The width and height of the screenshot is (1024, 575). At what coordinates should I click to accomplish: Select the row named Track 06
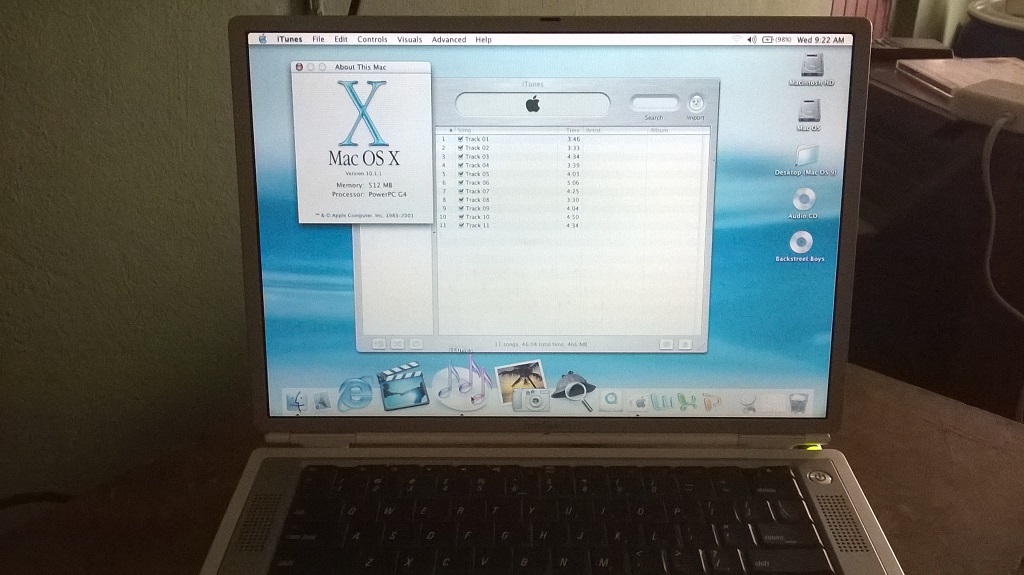click(573, 183)
